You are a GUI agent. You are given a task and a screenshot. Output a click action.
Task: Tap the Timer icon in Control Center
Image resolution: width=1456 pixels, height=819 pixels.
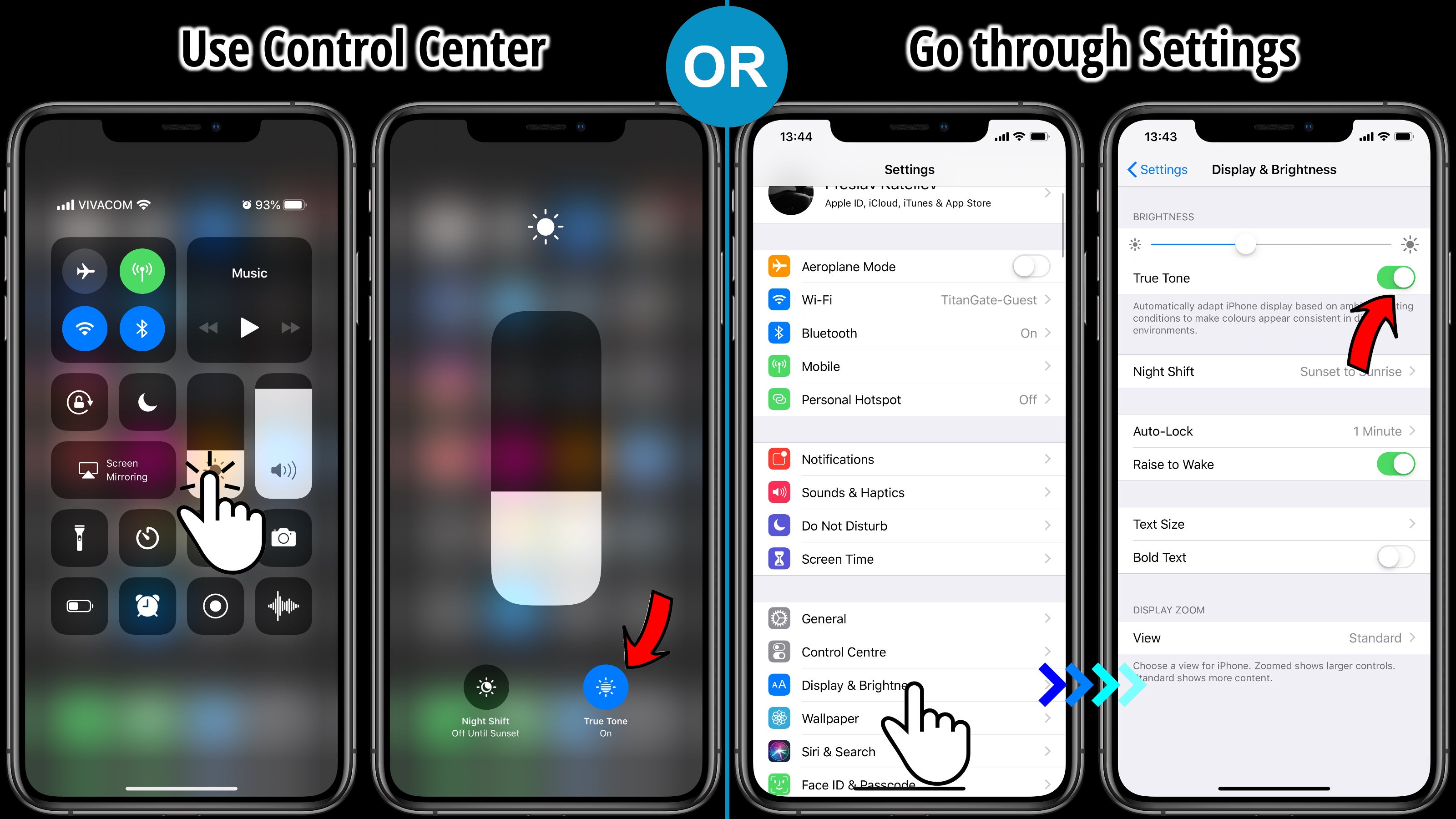[146, 537]
